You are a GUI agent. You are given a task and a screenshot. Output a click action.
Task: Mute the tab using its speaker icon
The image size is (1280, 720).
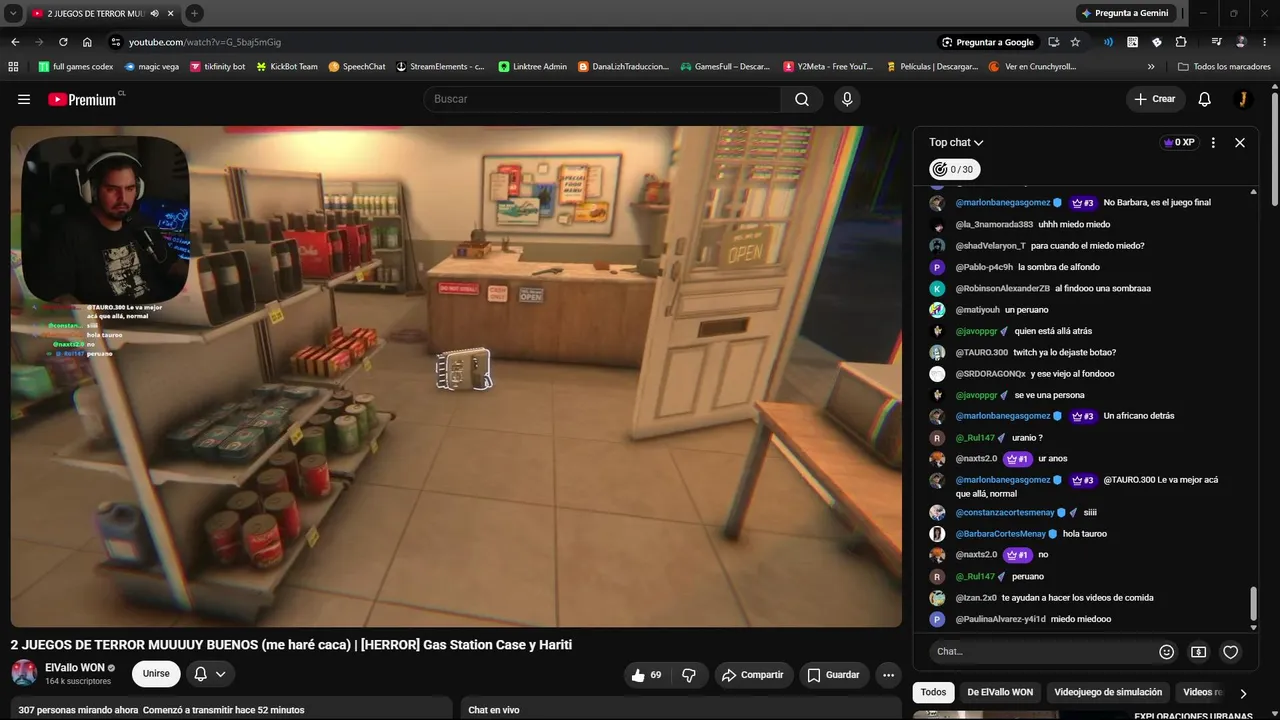153,14
